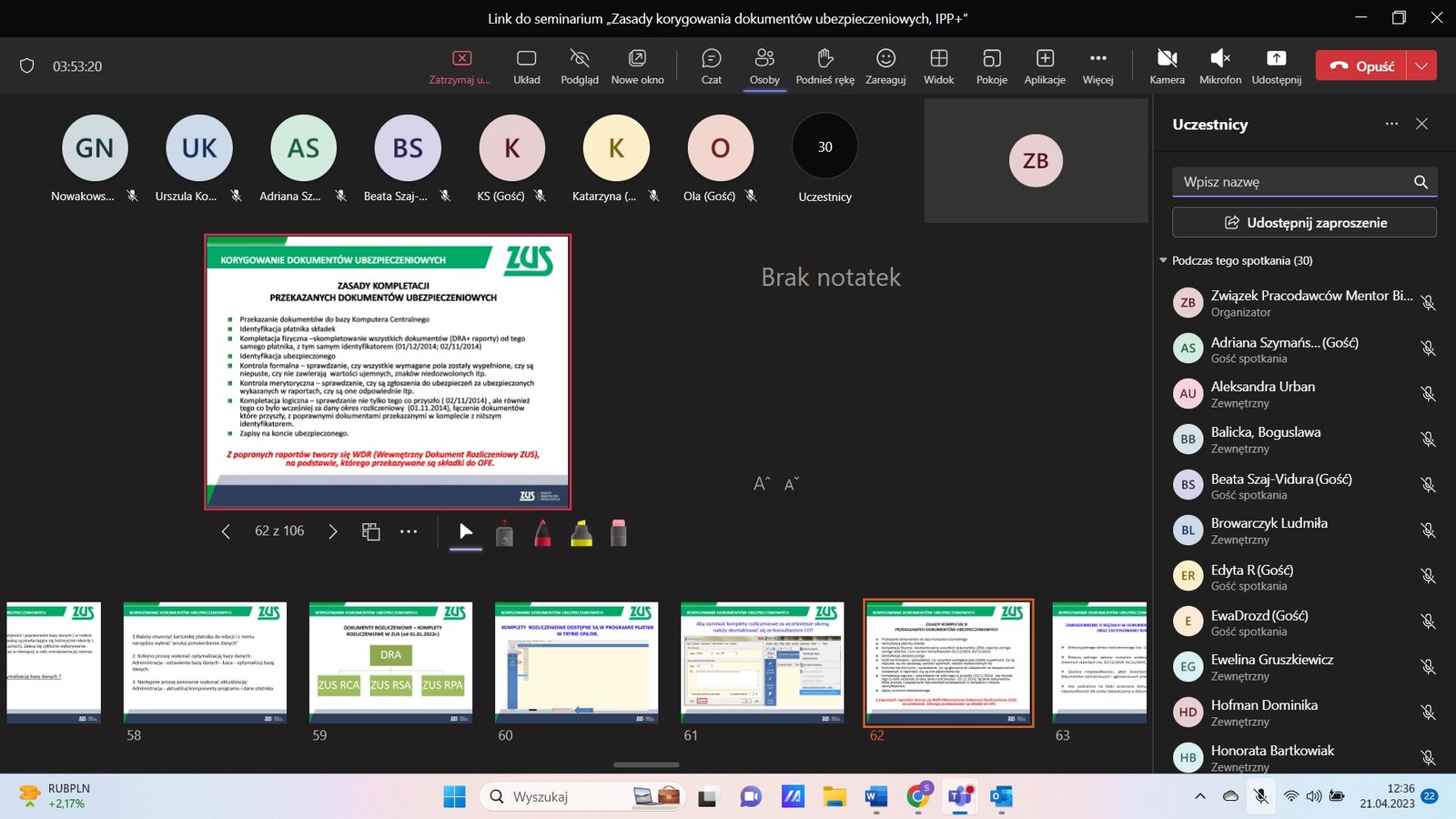Select the laser pointer tool
1456x819 pixels.
tap(504, 533)
